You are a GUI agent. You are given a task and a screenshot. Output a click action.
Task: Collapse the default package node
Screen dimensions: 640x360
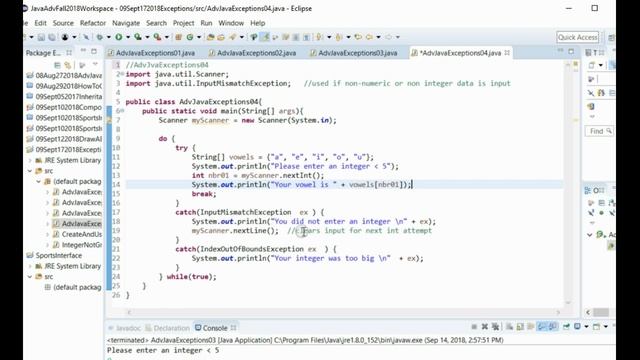tap(39, 181)
